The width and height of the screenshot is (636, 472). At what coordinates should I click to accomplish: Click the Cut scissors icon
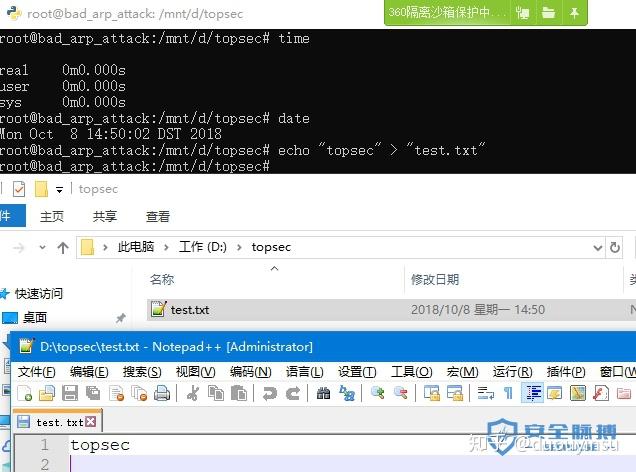pos(193,393)
